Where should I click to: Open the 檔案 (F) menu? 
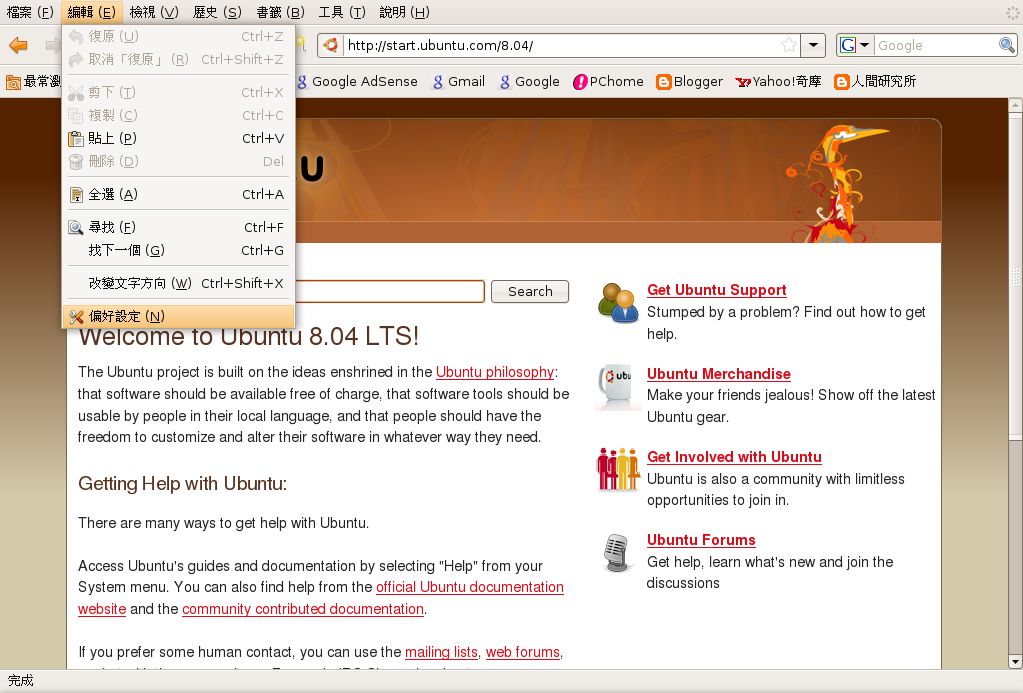coord(30,12)
